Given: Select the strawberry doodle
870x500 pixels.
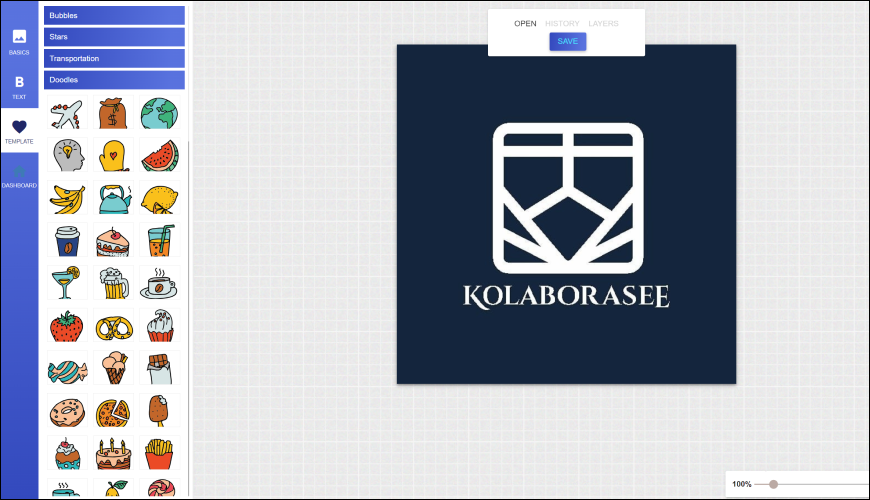Looking at the screenshot, I should (x=67, y=327).
